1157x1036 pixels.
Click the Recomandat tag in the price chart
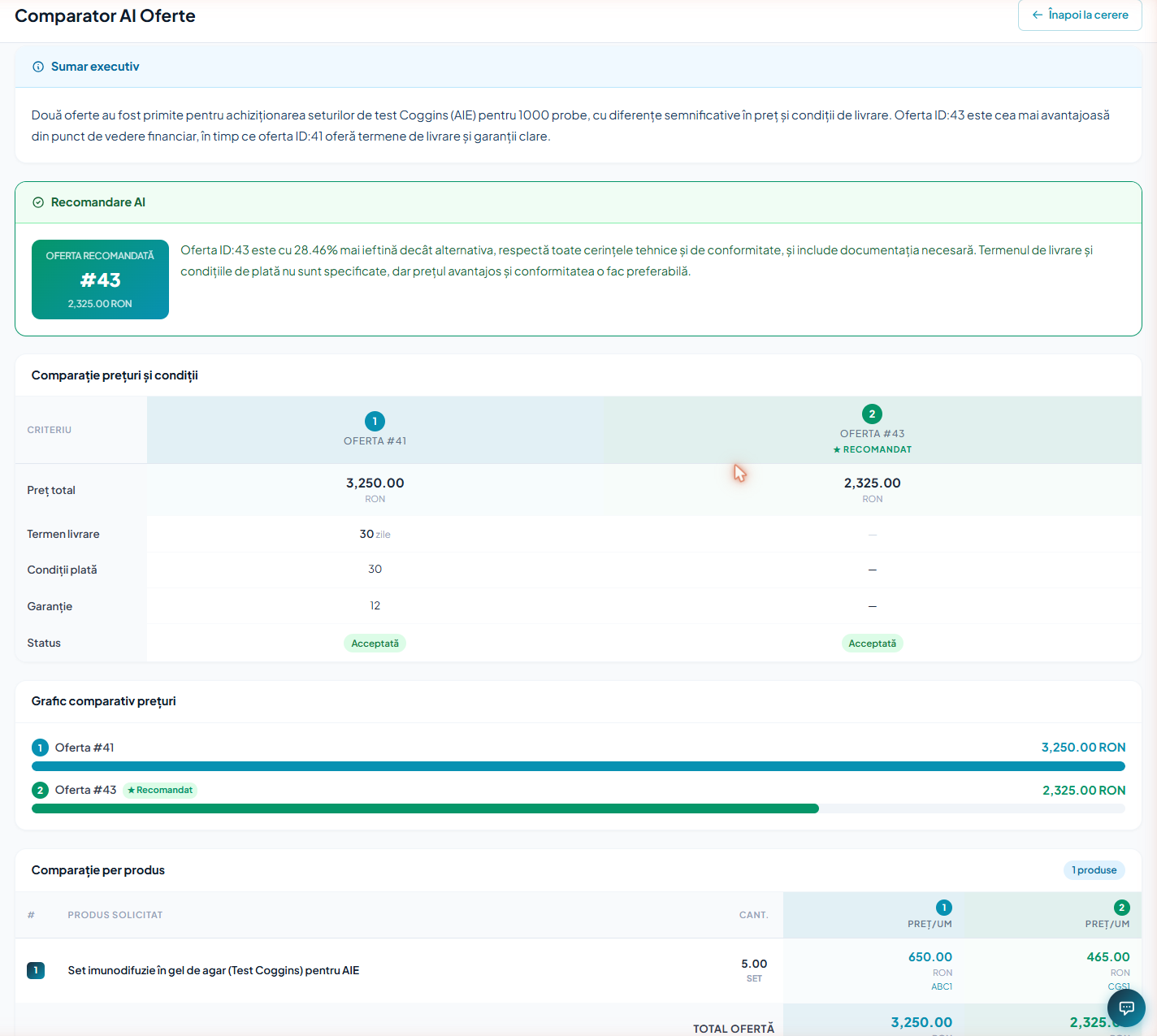tap(160, 790)
